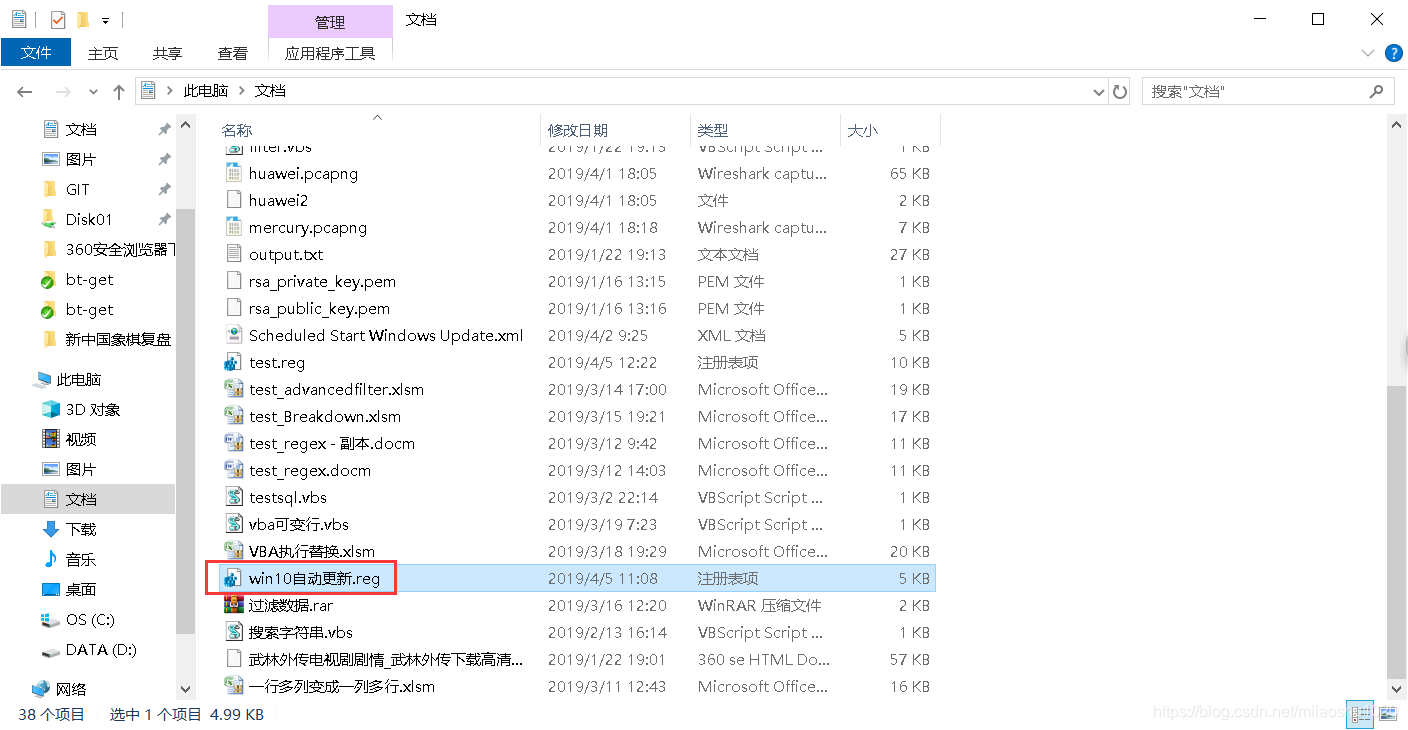Open the Customize Quick Access Toolbar dropdown
The width and height of the screenshot is (1408, 730).
click(105, 20)
